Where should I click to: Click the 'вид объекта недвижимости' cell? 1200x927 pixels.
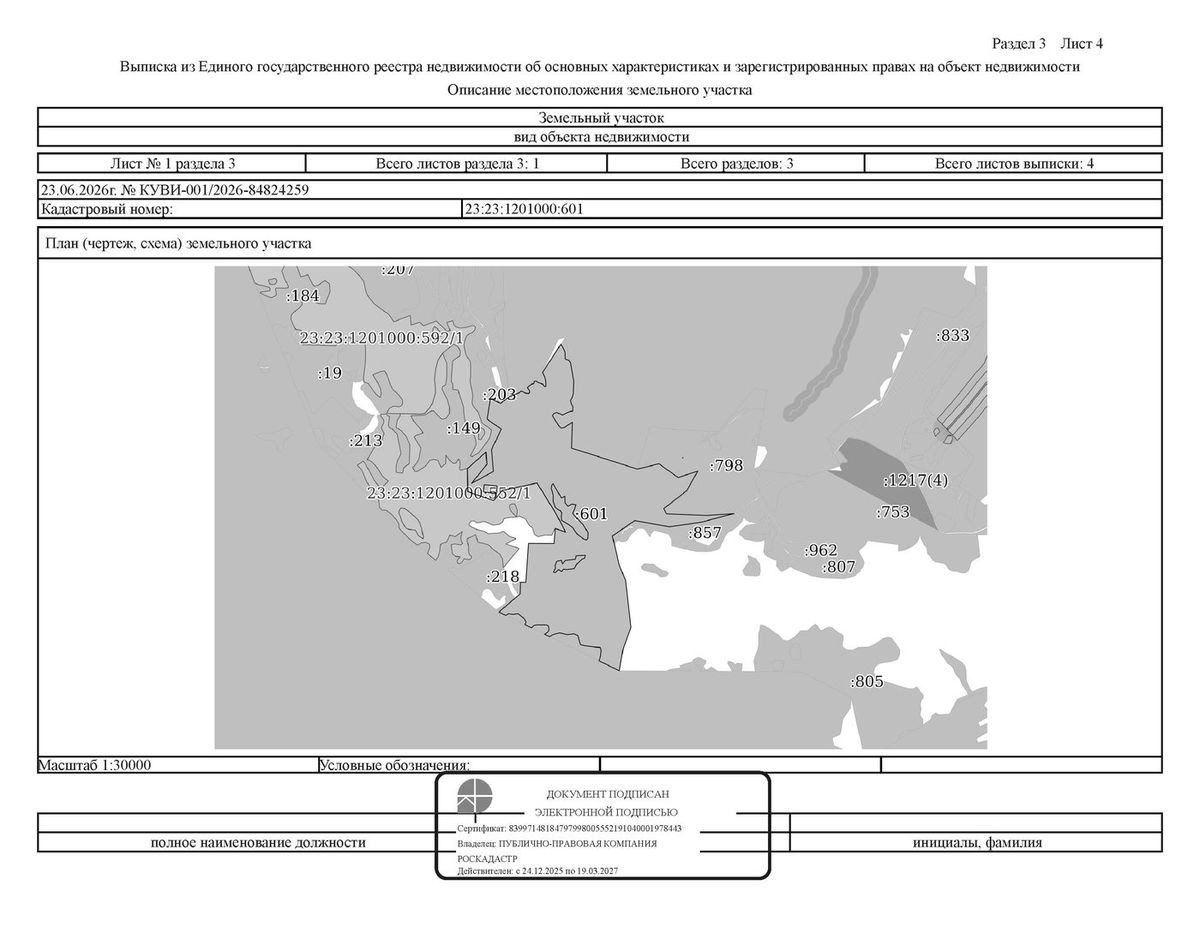tap(600, 137)
